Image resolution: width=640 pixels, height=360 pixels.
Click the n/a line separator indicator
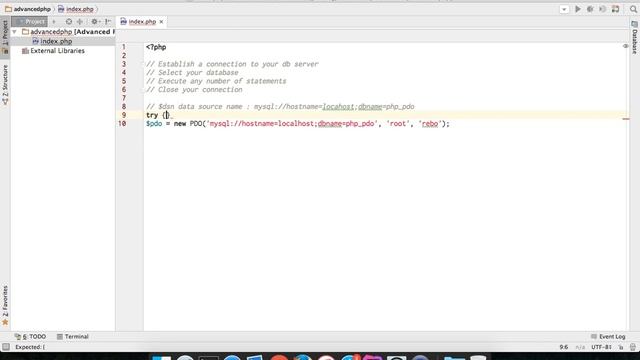click(x=580, y=347)
